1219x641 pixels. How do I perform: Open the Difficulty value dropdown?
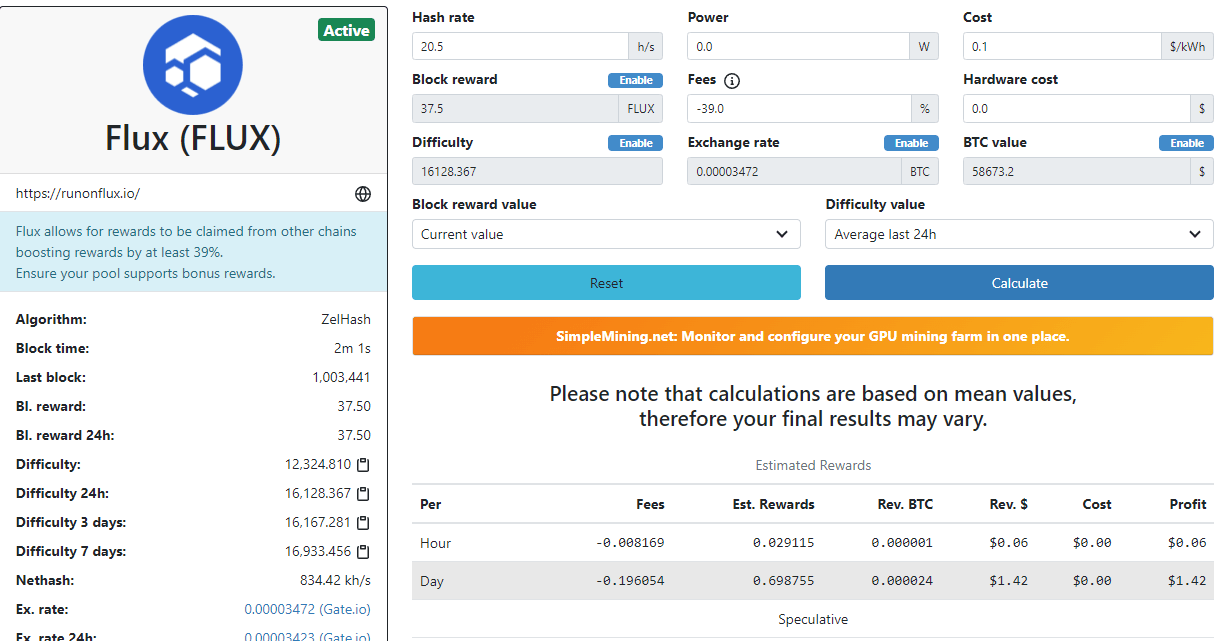1019,234
